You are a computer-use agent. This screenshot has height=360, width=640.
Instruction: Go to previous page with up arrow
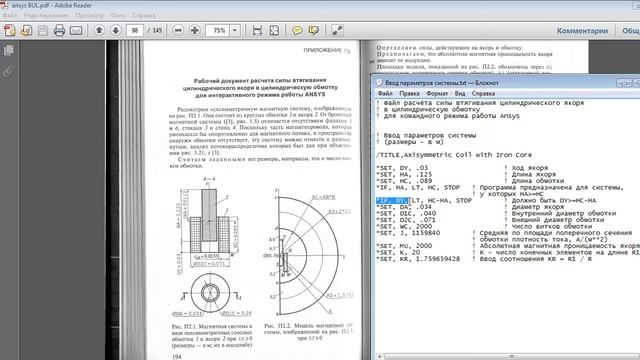point(99,30)
